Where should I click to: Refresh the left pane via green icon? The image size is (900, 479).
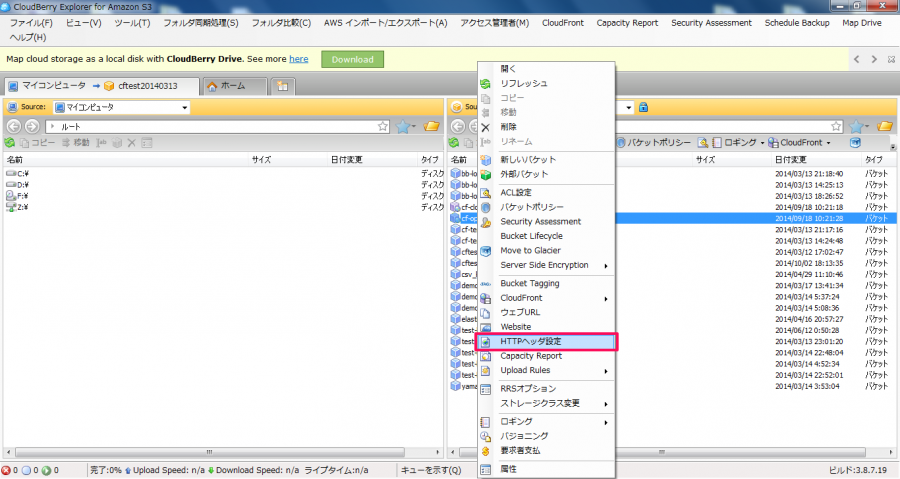(10, 143)
